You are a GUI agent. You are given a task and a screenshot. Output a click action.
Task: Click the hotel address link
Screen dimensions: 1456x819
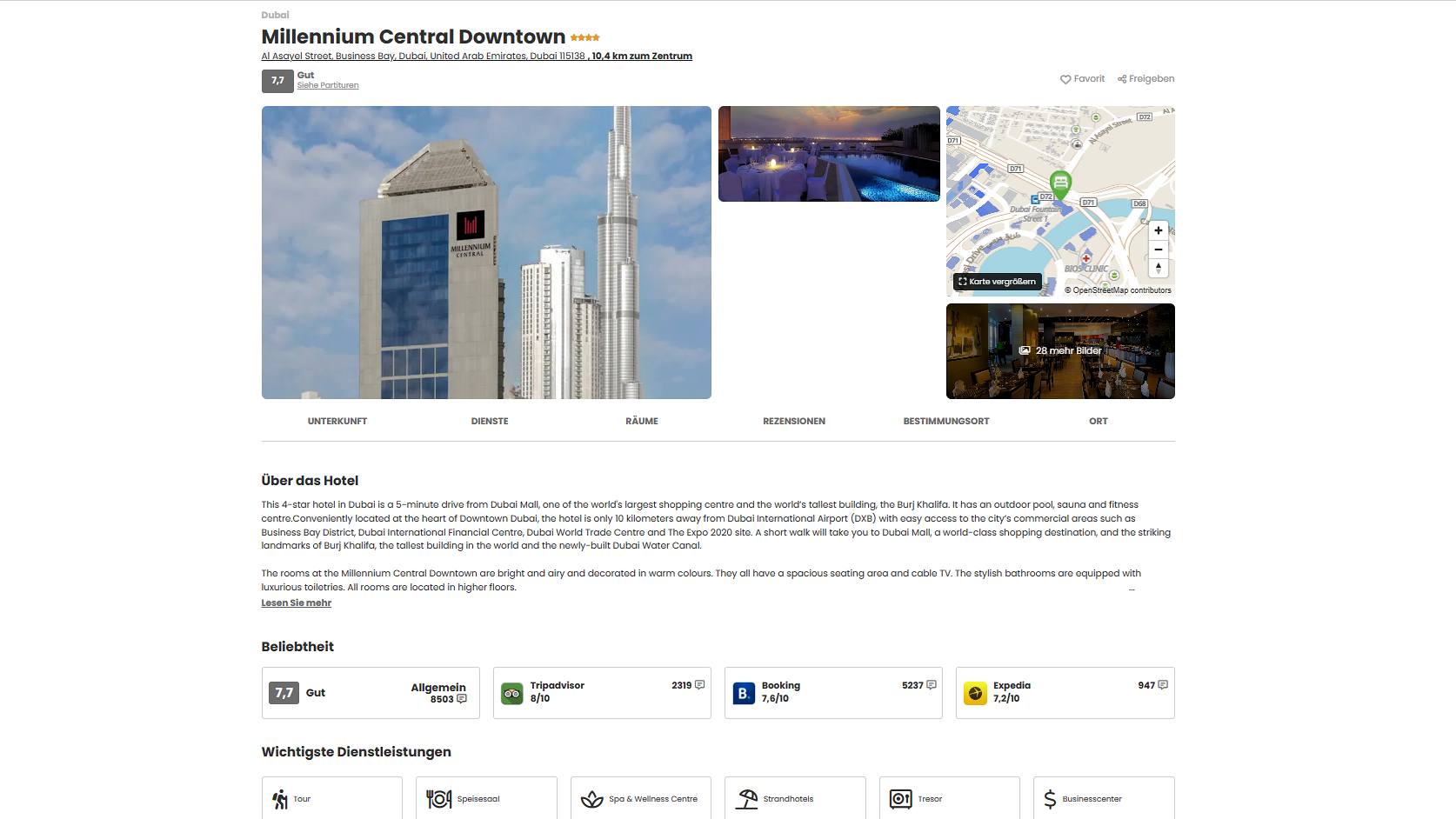(477, 56)
